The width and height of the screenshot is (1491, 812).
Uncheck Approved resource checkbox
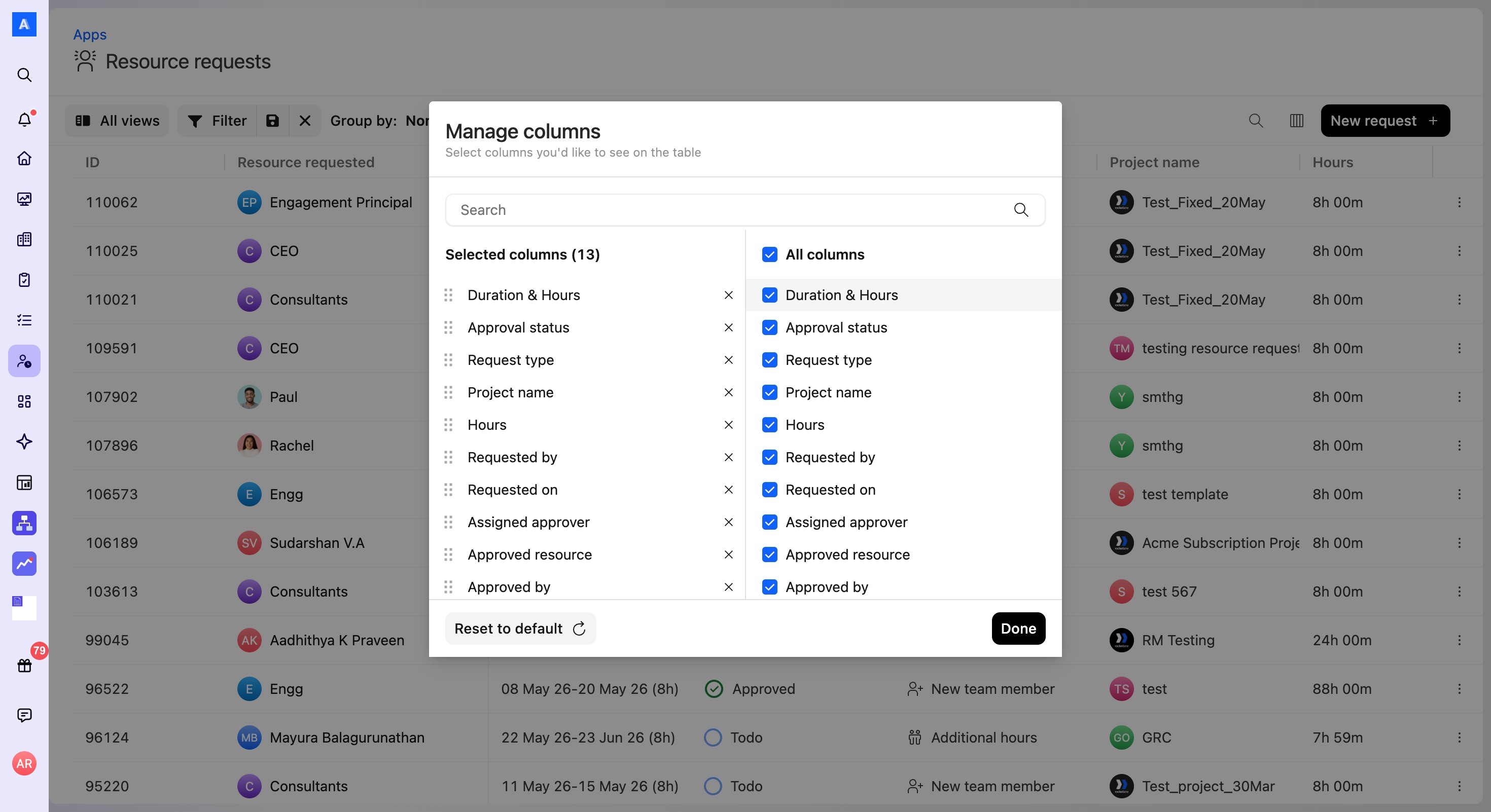point(770,554)
